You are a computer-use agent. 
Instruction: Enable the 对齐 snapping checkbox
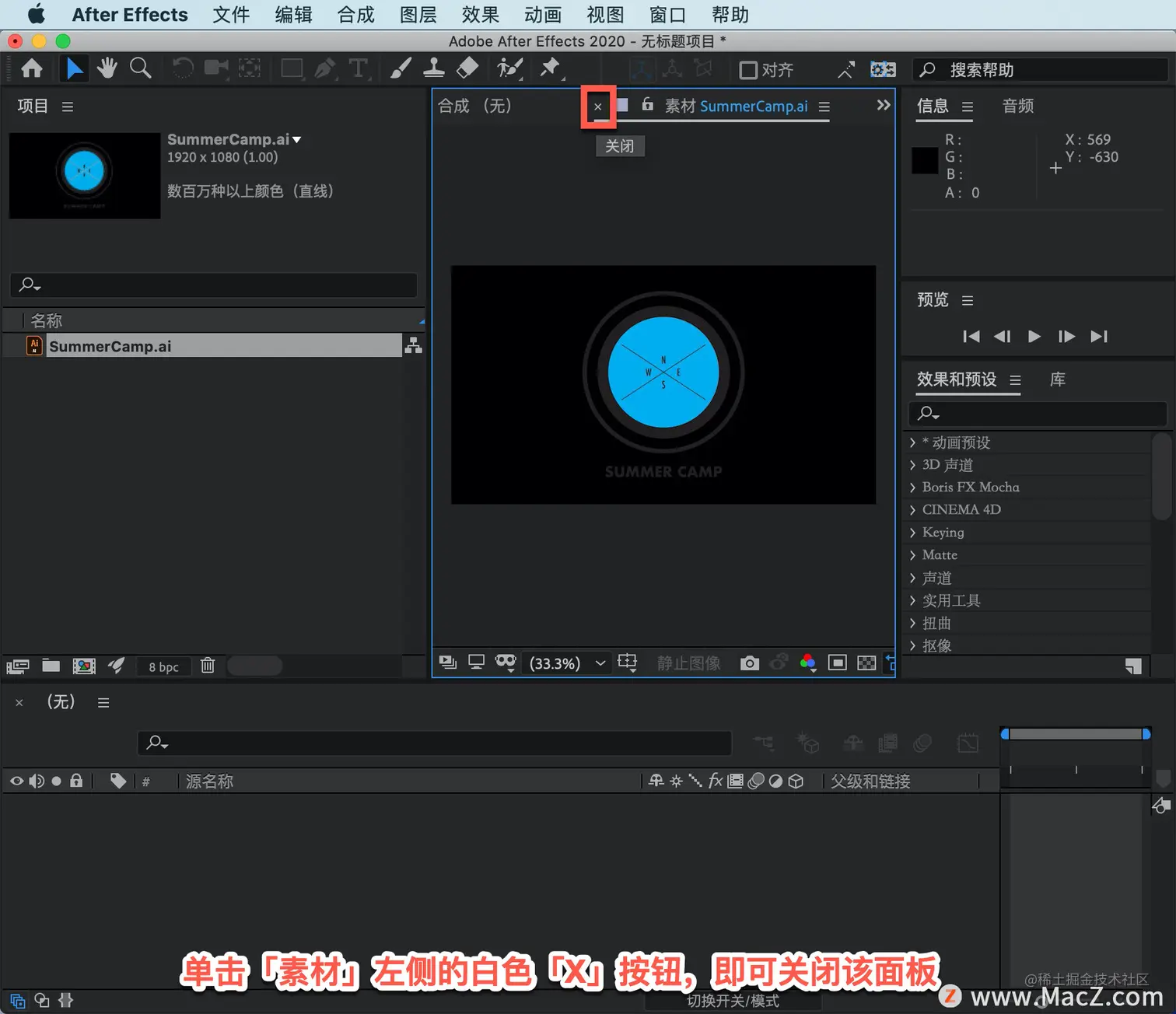[x=748, y=71]
